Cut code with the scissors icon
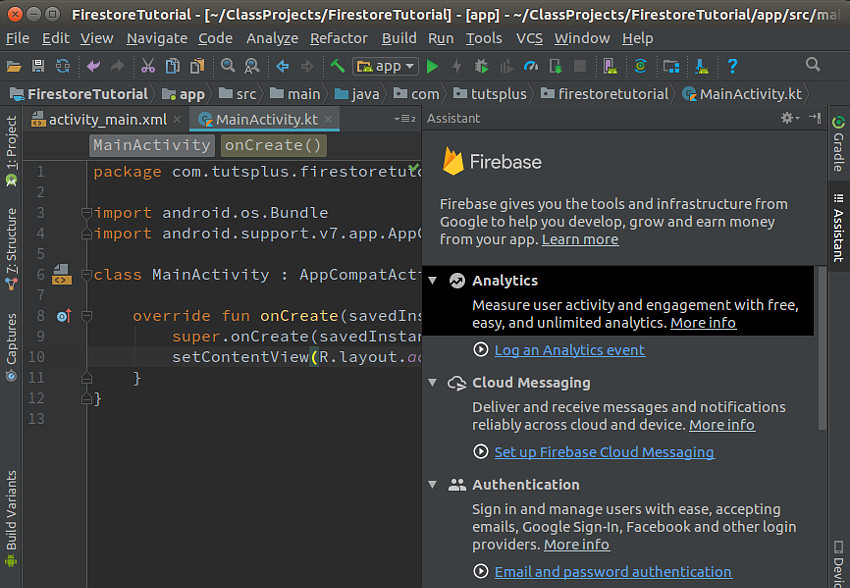 (148, 68)
